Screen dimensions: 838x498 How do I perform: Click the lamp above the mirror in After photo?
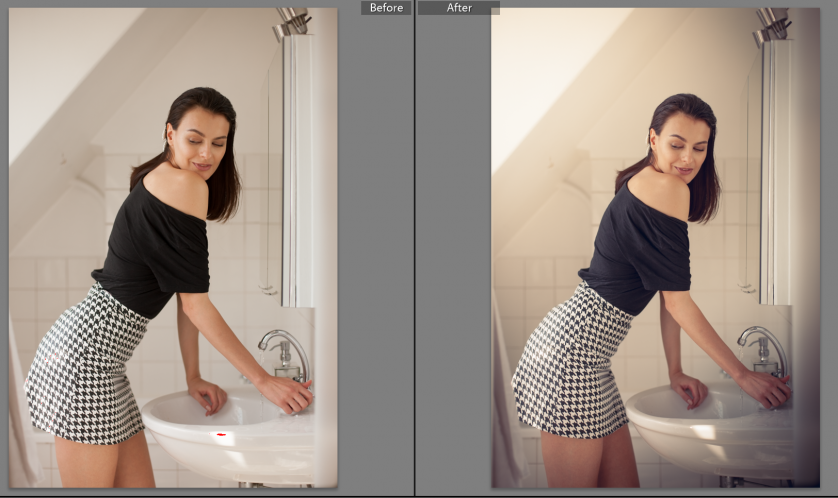click(772, 21)
